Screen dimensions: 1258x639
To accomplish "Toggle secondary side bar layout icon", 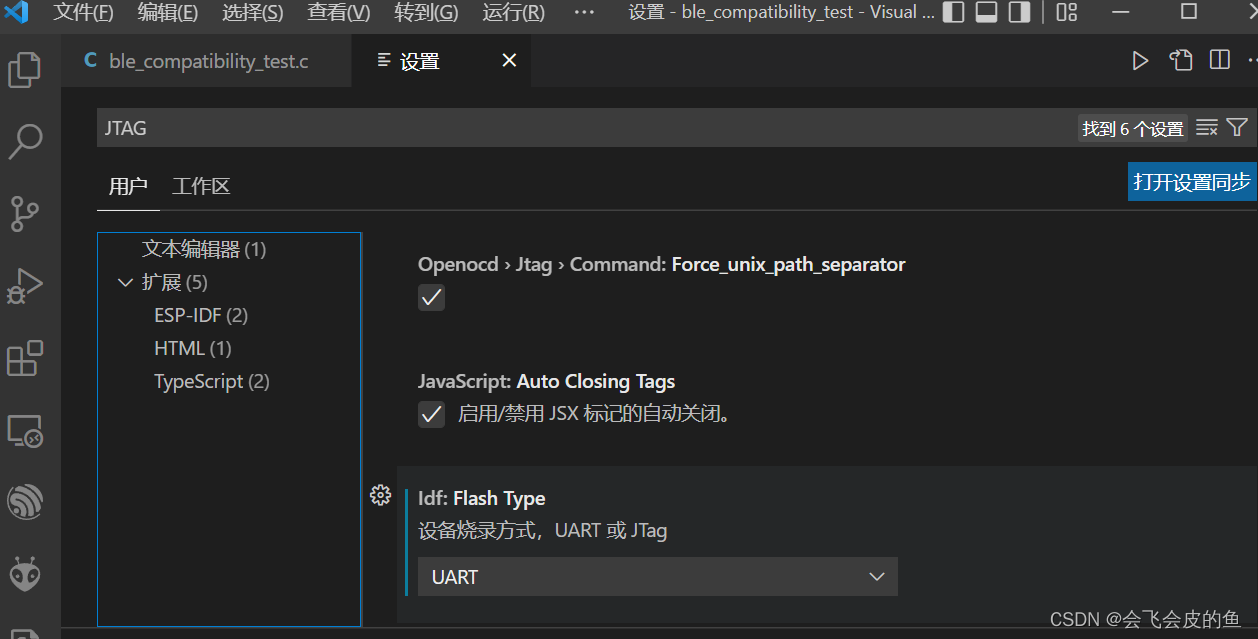I will pos(1019,12).
